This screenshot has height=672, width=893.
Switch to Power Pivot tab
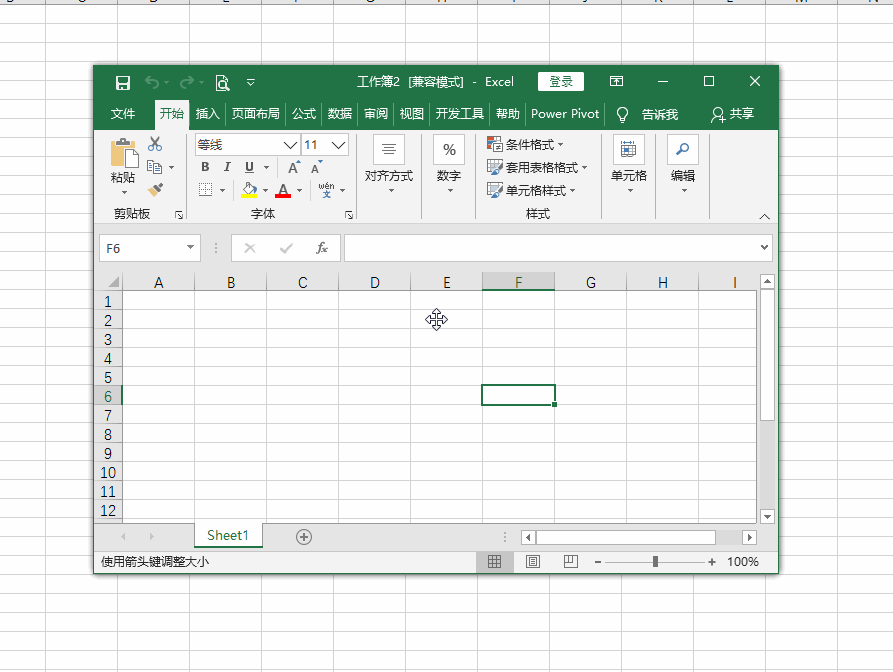click(565, 114)
